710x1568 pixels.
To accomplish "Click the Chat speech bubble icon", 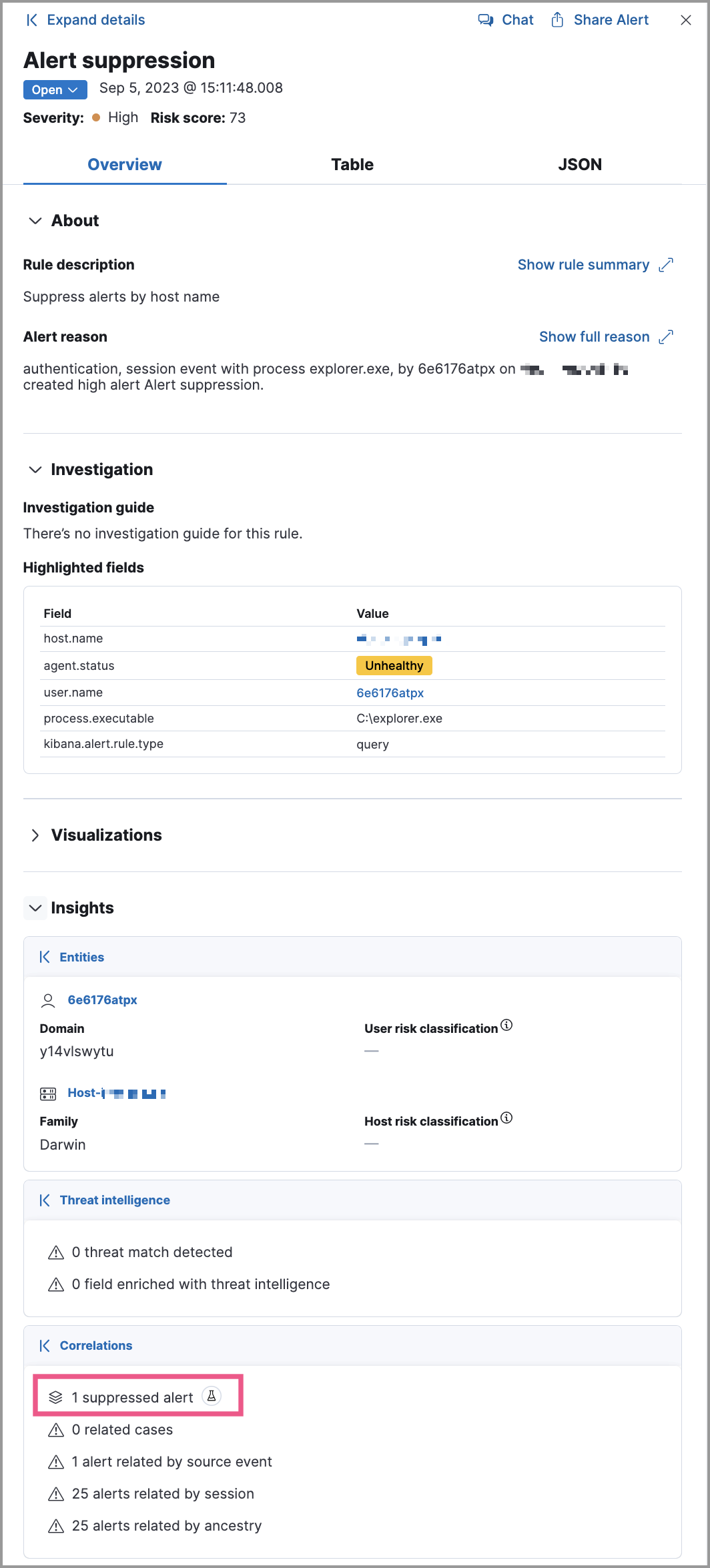I will click(x=485, y=20).
